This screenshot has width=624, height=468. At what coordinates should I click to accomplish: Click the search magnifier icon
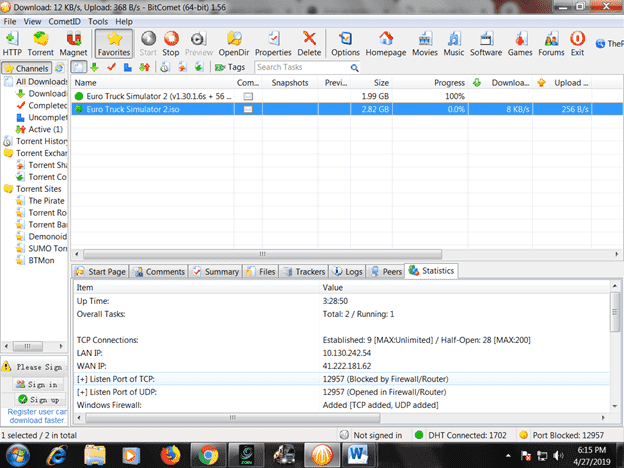tap(354, 68)
